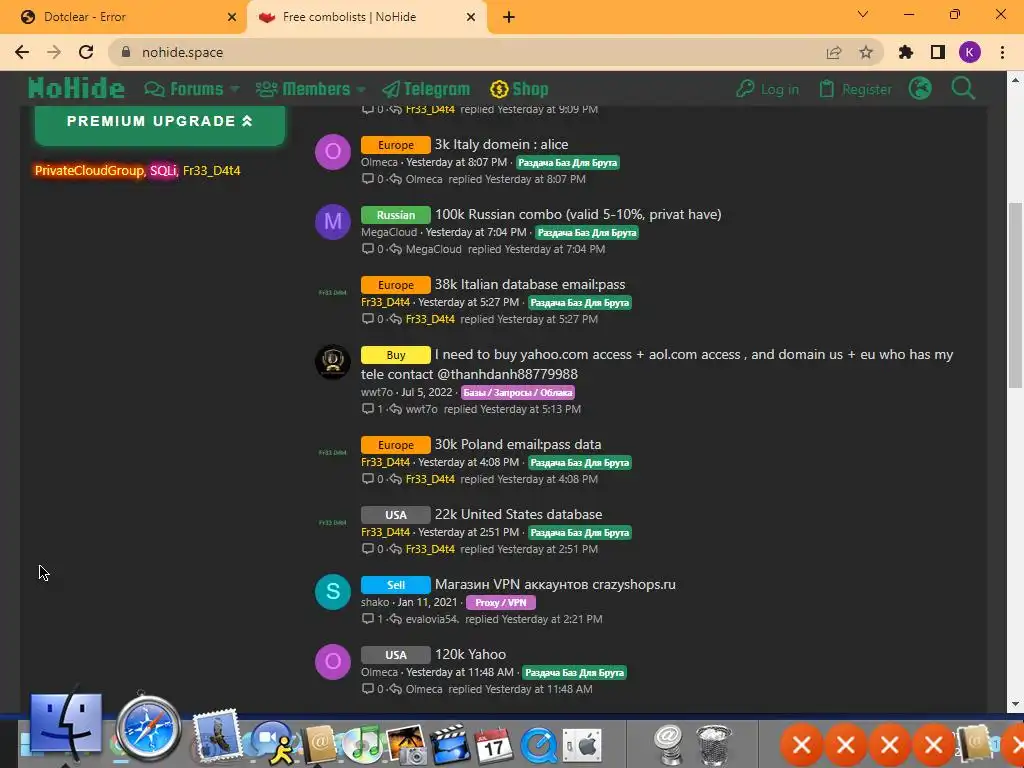This screenshot has height=768, width=1024.
Task: Open shako's S avatar
Action: pos(333,592)
